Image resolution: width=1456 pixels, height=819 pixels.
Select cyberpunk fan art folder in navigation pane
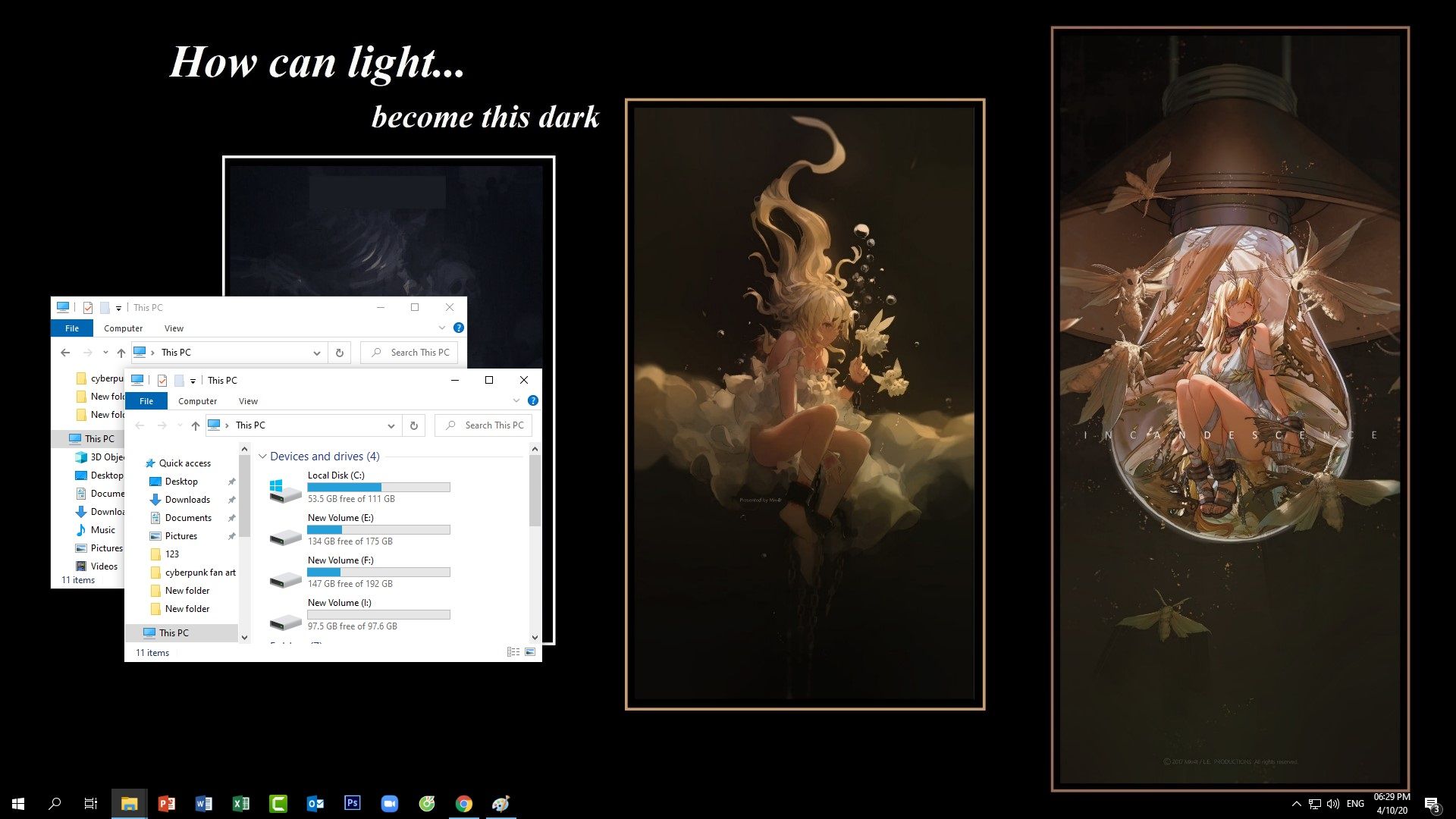click(x=200, y=573)
